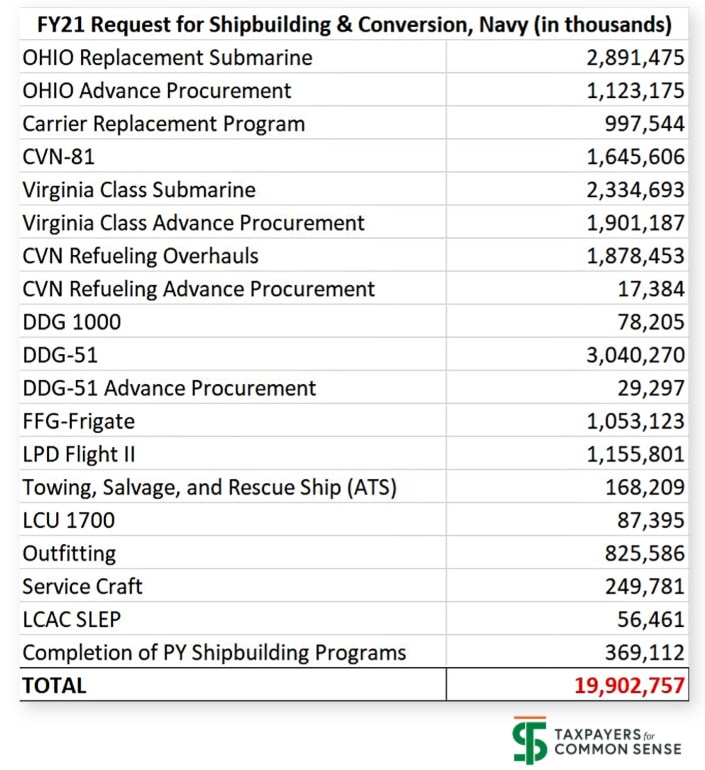
Task: Select the 'LCU 1700' row label
Action: pyautogui.click(x=69, y=521)
